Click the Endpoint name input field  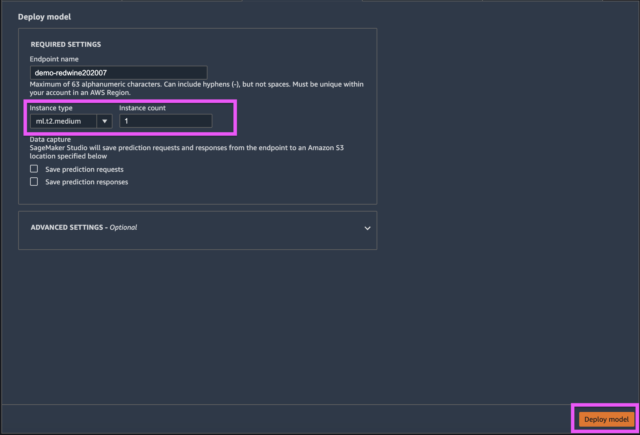click(118, 73)
